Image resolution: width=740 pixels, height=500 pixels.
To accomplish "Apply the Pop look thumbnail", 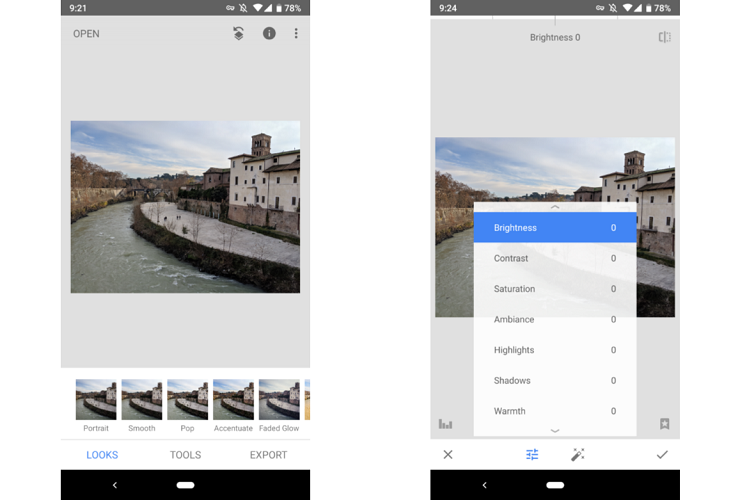I will [x=187, y=400].
